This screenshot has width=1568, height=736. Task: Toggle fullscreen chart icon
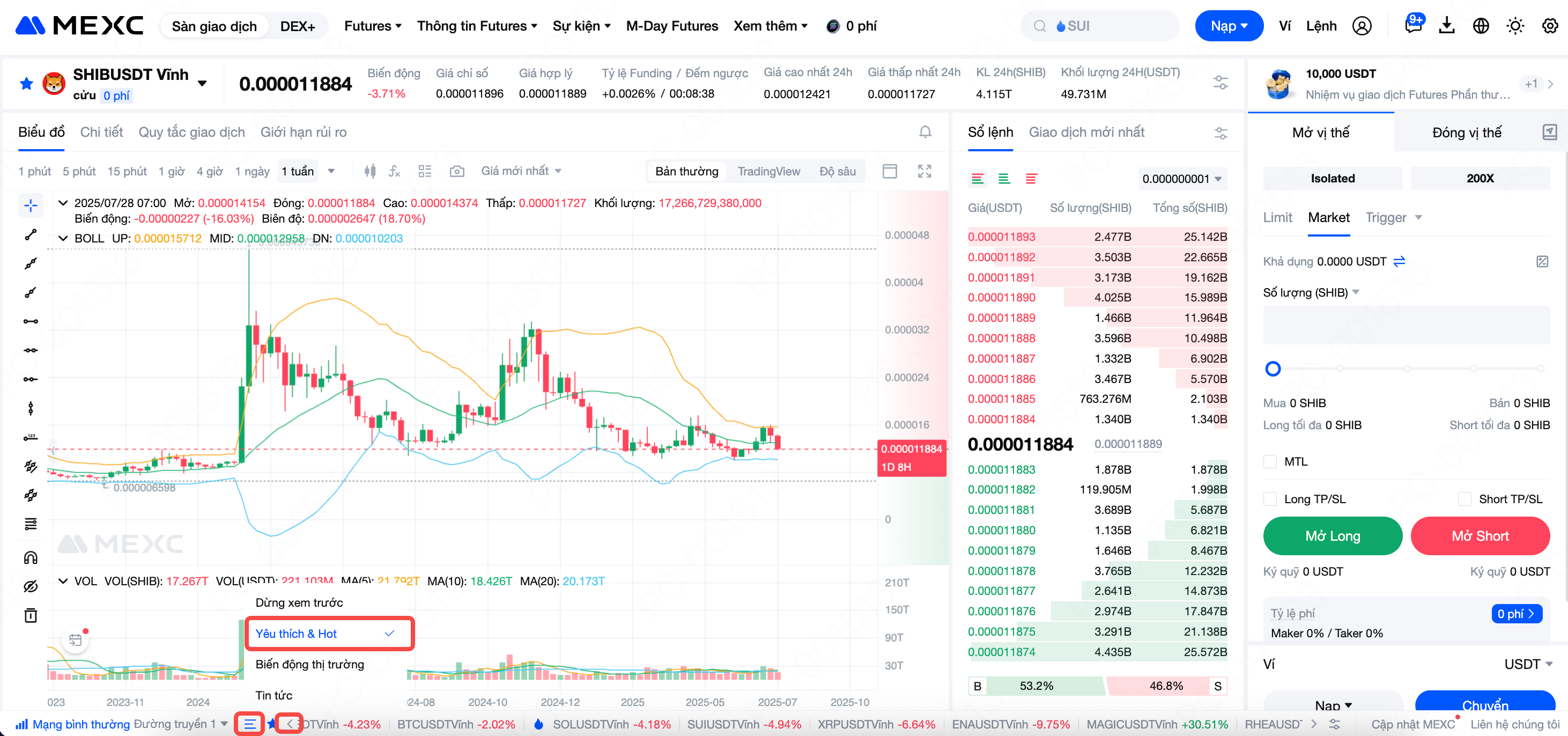pyautogui.click(x=924, y=172)
